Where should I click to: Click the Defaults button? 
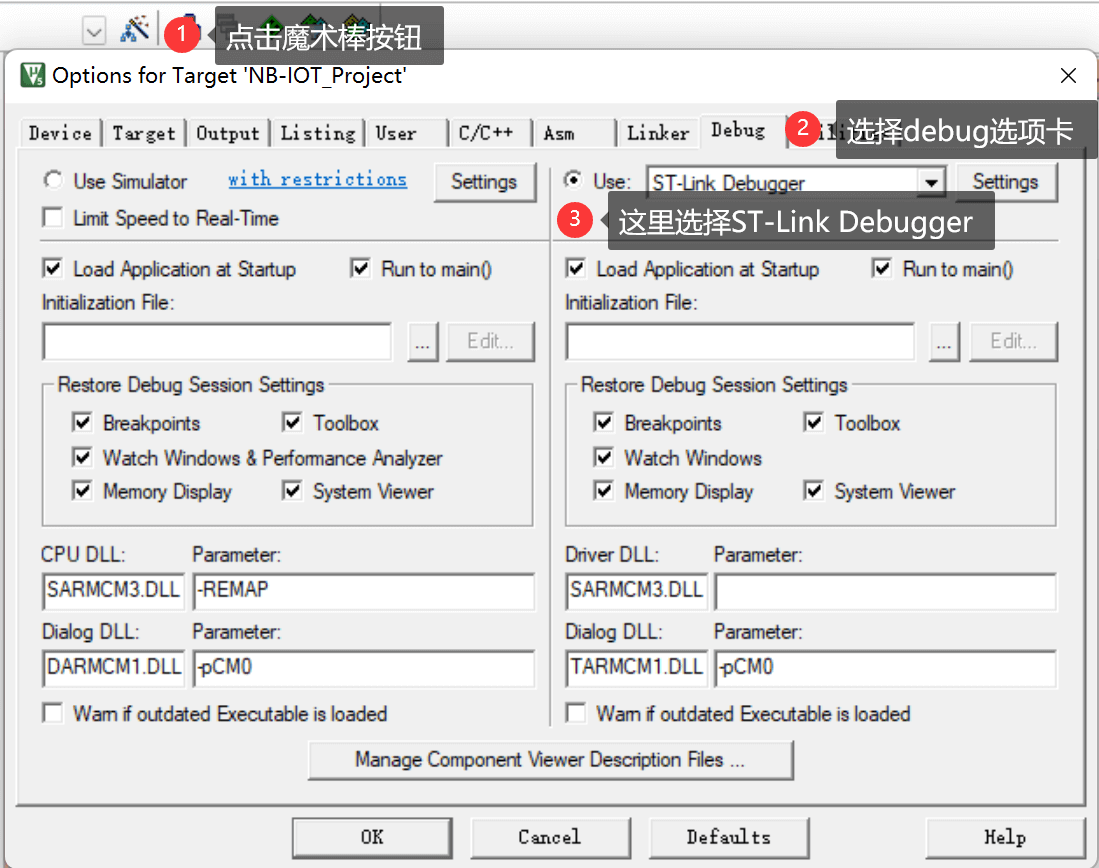728,837
